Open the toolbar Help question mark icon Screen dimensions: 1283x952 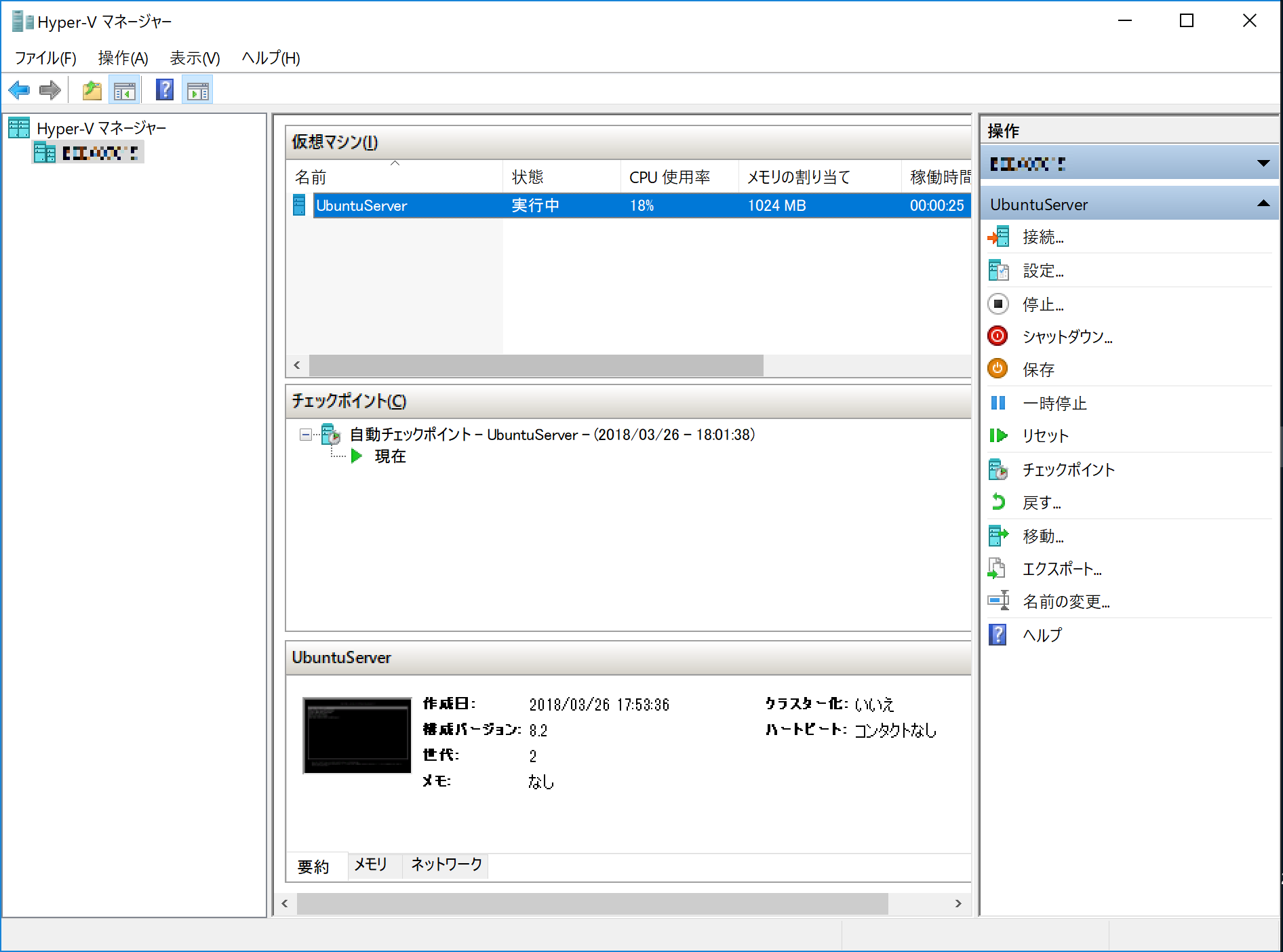(165, 90)
